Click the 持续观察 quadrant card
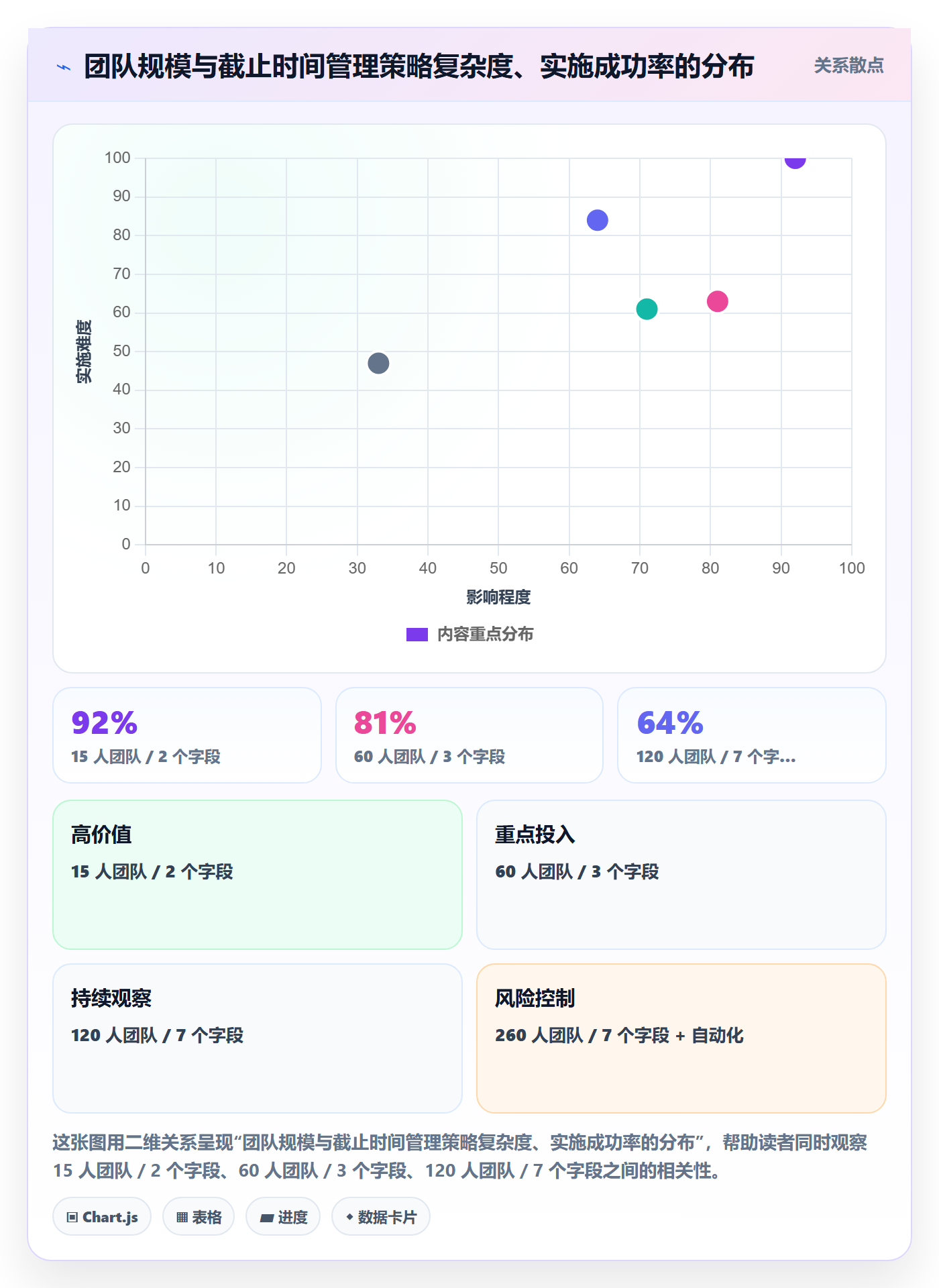This screenshot has width=939, height=1288. (258, 1038)
